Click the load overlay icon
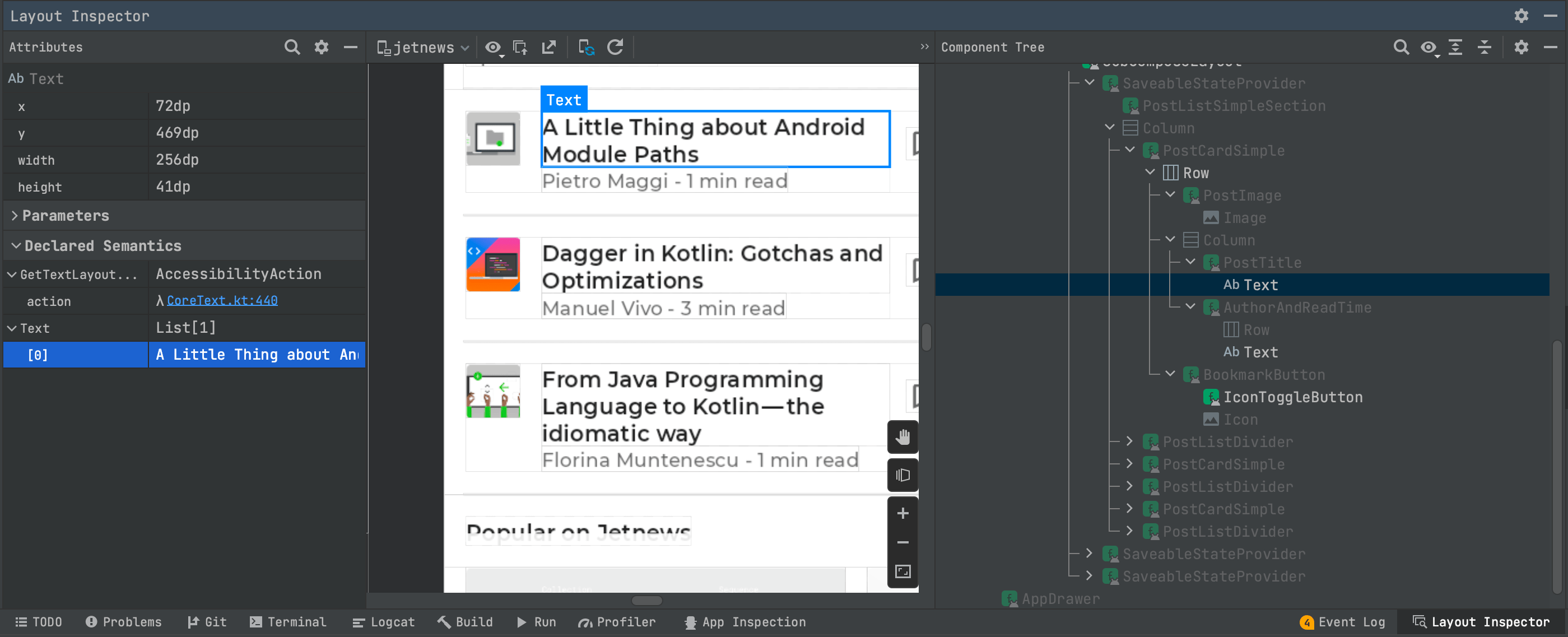Viewport: 1568px width, 637px height. point(520,48)
